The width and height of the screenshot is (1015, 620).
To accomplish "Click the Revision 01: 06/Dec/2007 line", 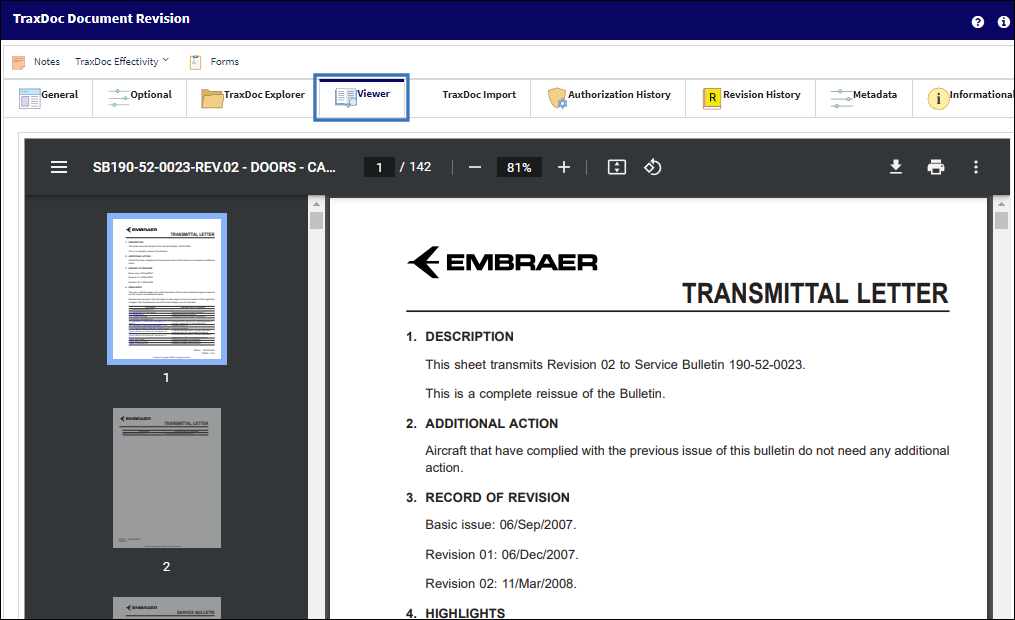I will (x=502, y=555).
